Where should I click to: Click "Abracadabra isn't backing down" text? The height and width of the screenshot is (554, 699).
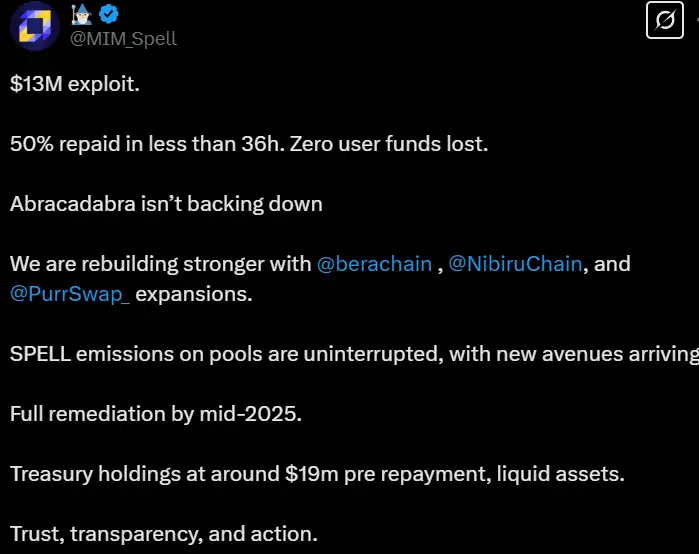pyautogui.click(x=166, y=204)
